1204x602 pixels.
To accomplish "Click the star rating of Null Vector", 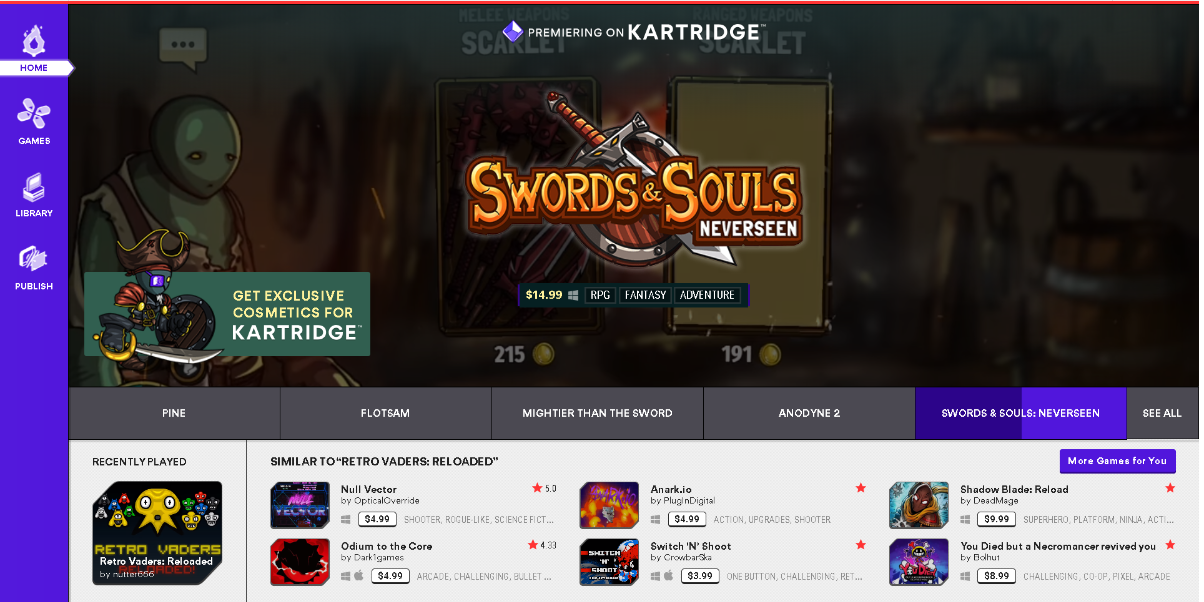I will point(544,488).
